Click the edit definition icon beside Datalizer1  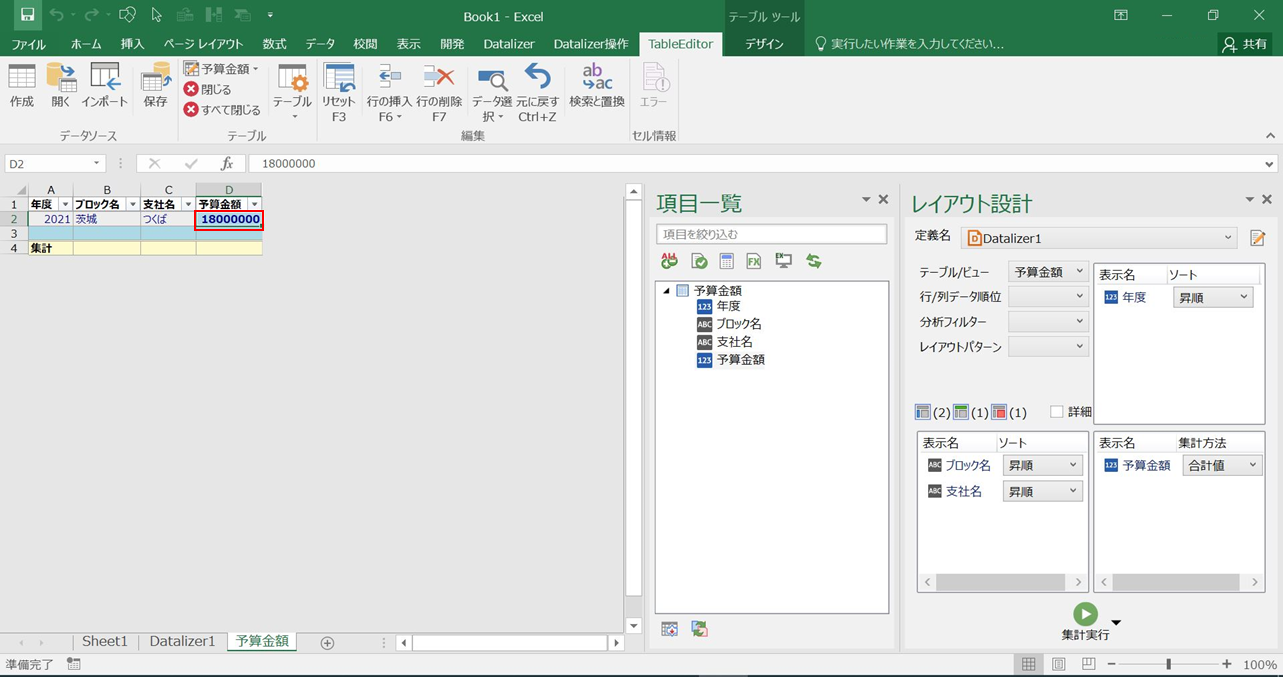tap(1258, 238)
